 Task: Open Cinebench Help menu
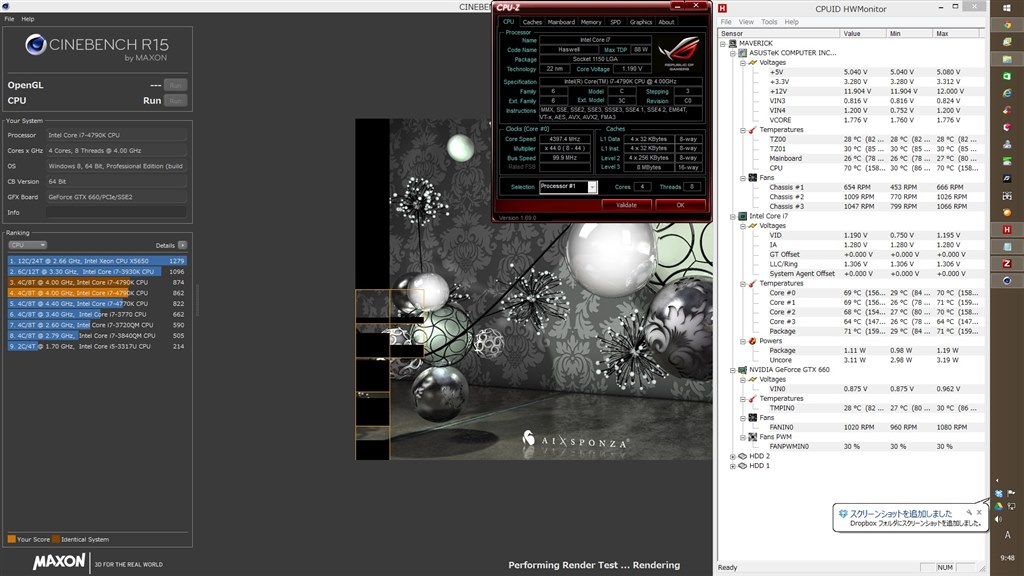coord(27,19)
